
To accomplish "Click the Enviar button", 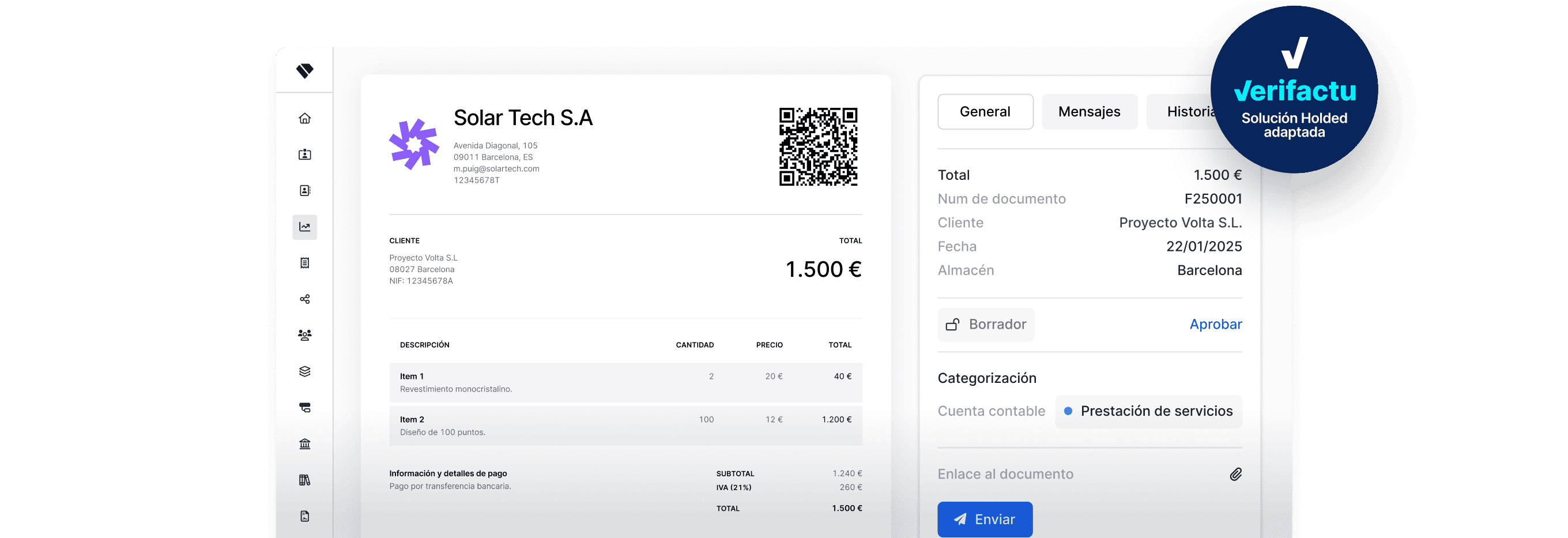I will pos(985,519).
